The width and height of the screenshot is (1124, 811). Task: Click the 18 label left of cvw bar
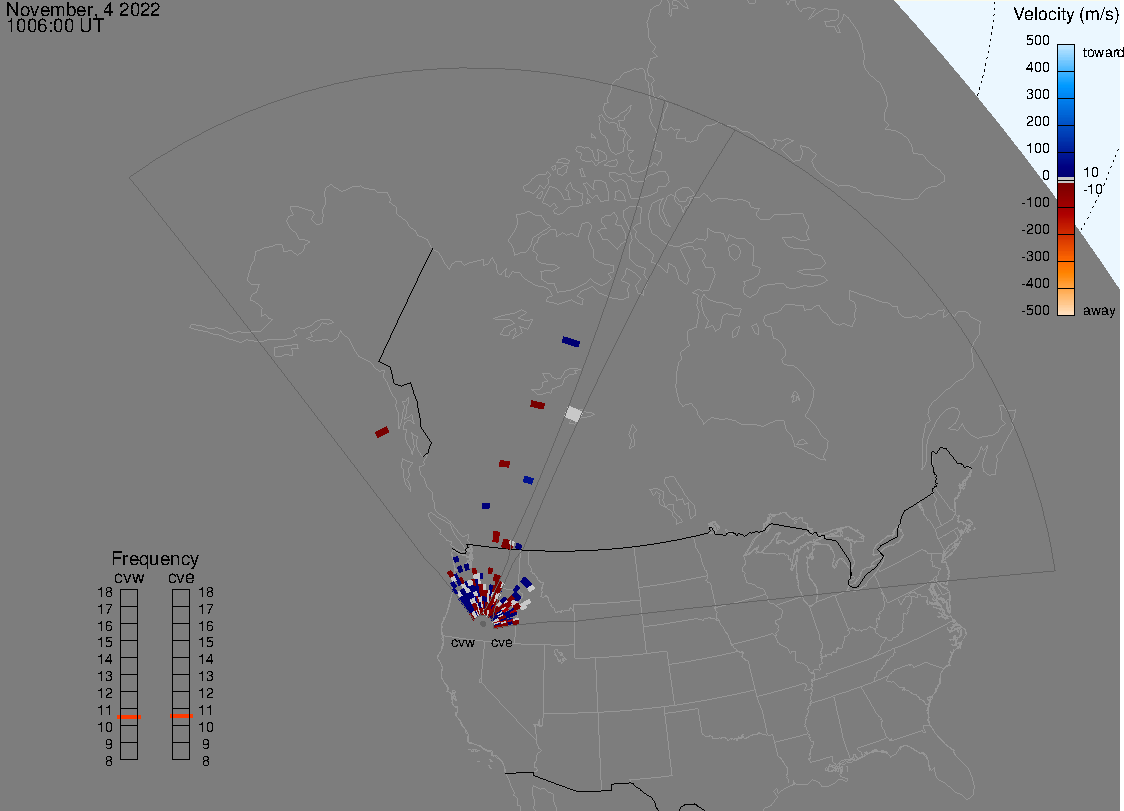click(x=105, y=592)
